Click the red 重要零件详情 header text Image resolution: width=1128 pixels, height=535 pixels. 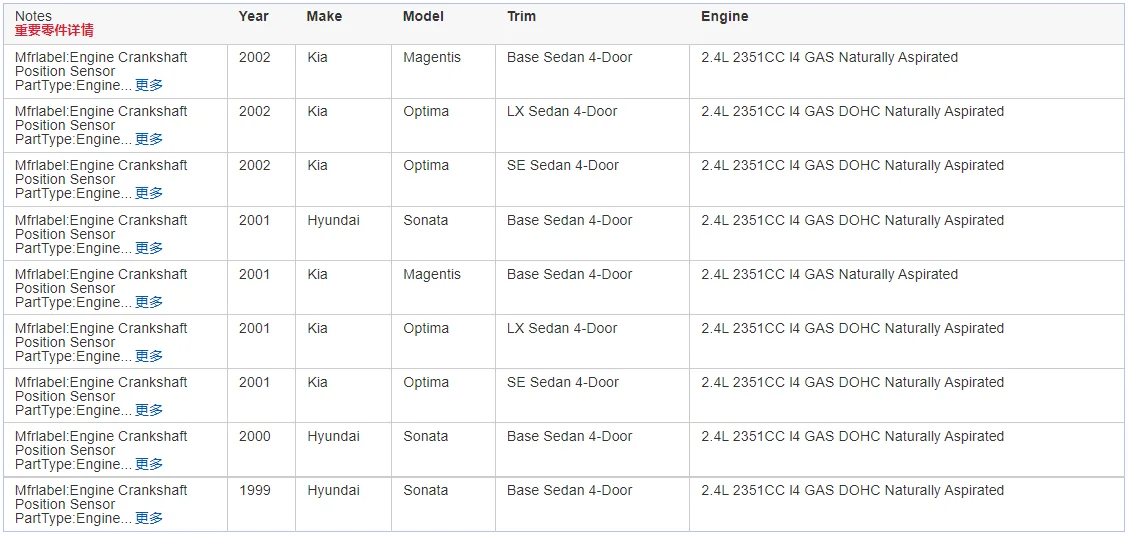[x=54, y=30]
